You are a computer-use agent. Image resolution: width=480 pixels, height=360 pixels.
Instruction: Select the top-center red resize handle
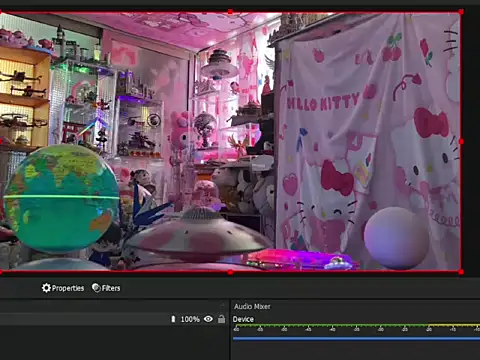coord(230,12)
